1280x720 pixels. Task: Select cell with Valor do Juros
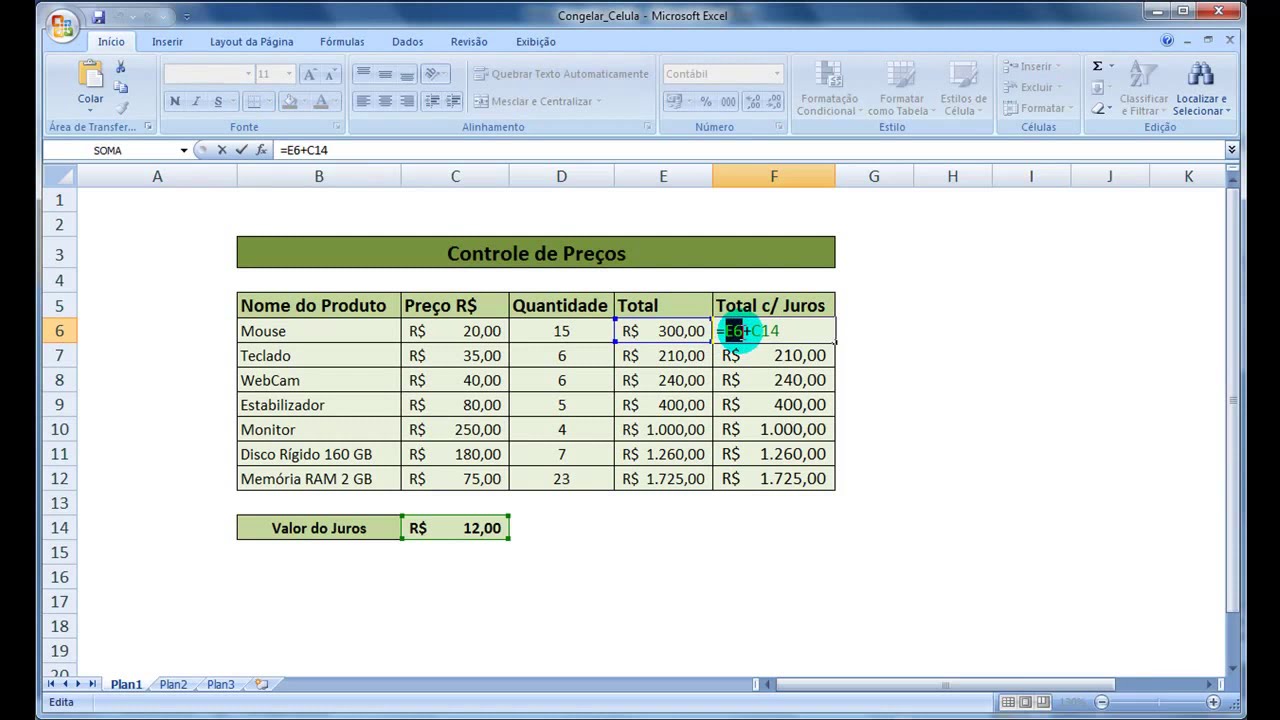[319, 528]
